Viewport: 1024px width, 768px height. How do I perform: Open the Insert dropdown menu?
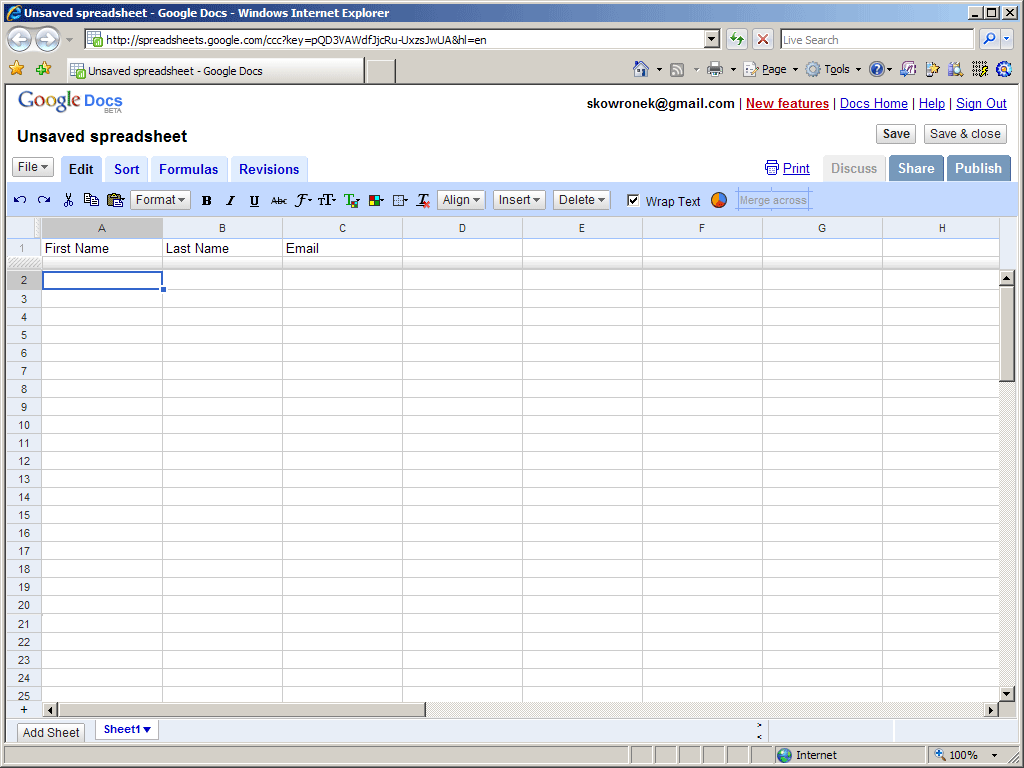pos(519,200)
